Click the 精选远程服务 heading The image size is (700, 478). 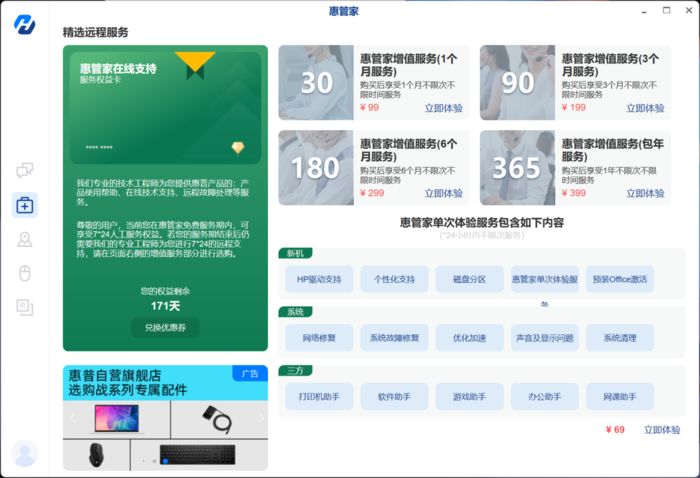tap(96, 32)
